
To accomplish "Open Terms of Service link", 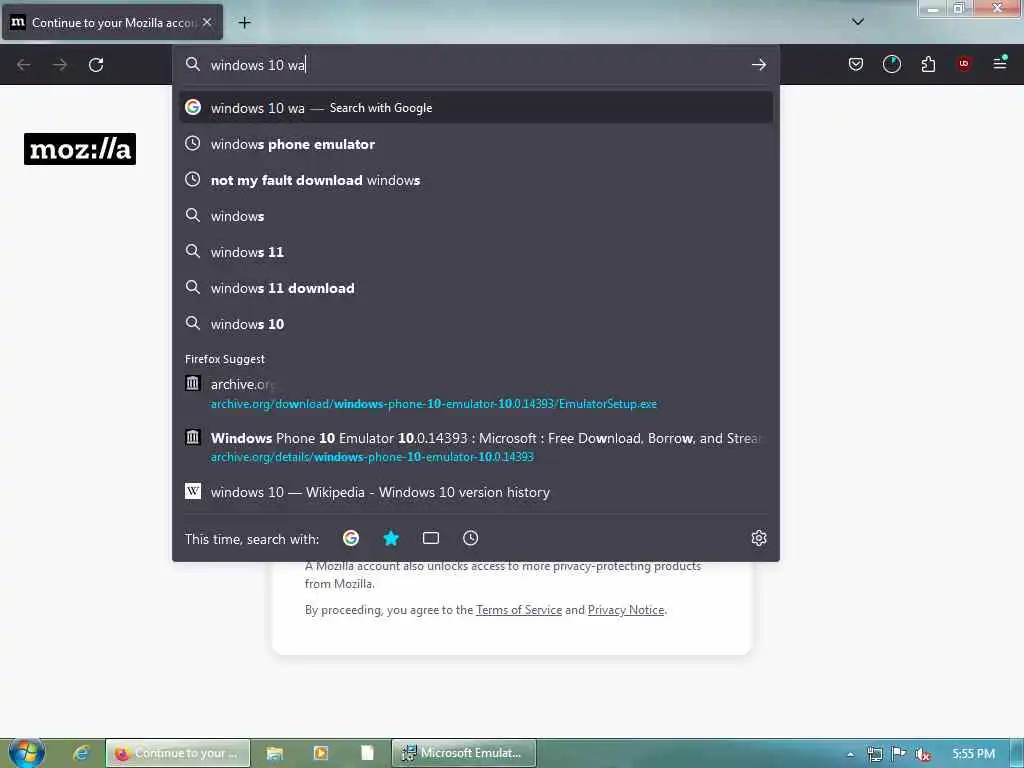I will [x=519, y=610].
